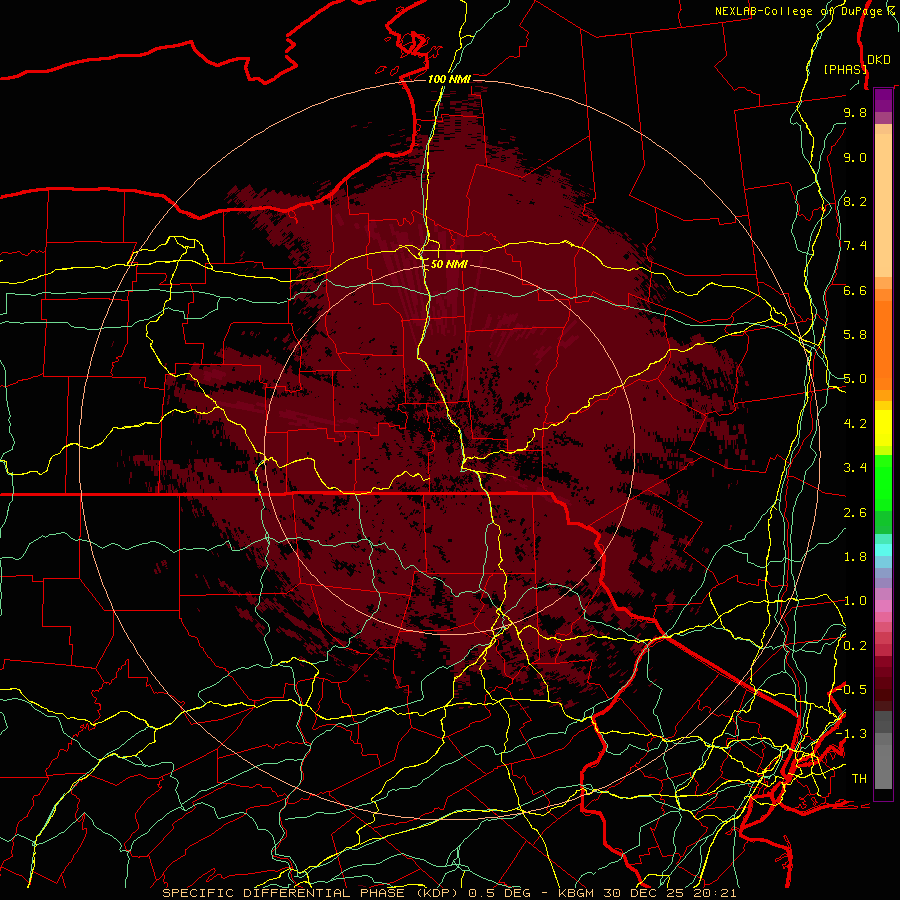Click the DKD label above the scale
The height and width of the screenshot is (900, 900).
878,60
